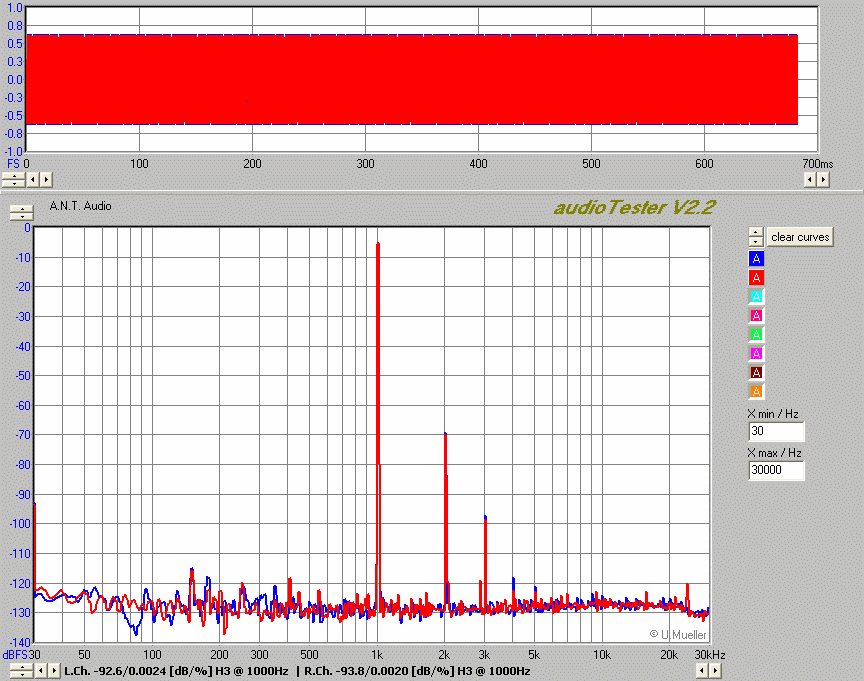Click the down arrow of the stepper beside A.N.T. Audio
This screenshot has height=681, width=864.
[x=22, y=216]
